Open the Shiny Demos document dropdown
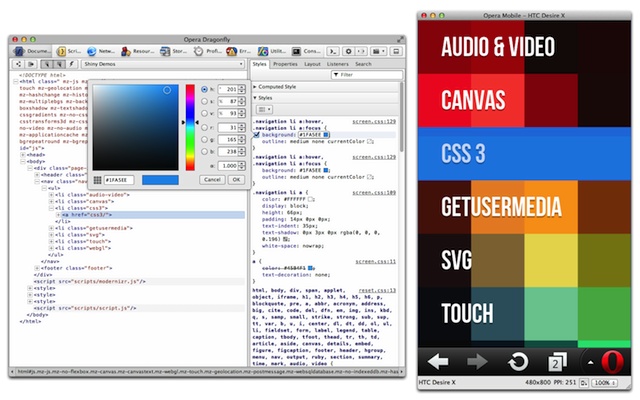The height and width of the screenshot is (400, 640). click(x=163, y=64)
